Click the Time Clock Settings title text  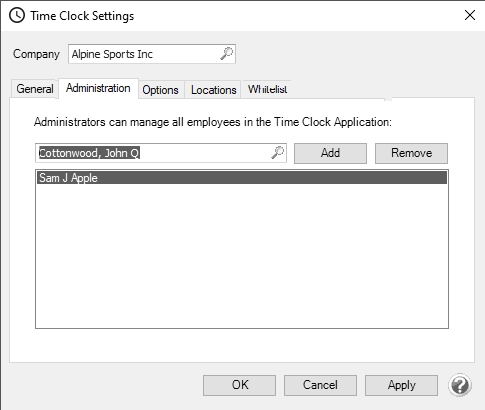(x=82, y=16)
